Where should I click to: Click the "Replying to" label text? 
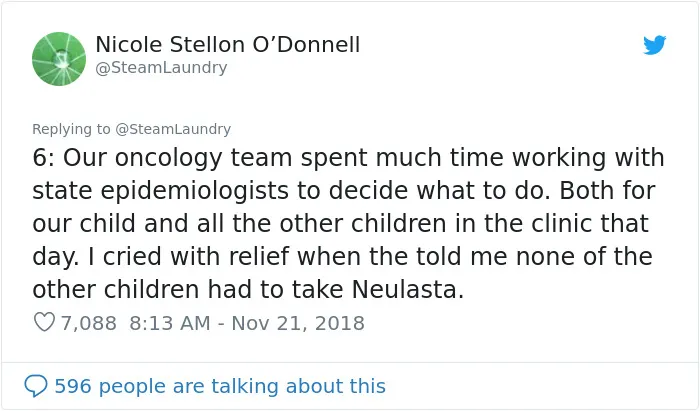point(71,129)
